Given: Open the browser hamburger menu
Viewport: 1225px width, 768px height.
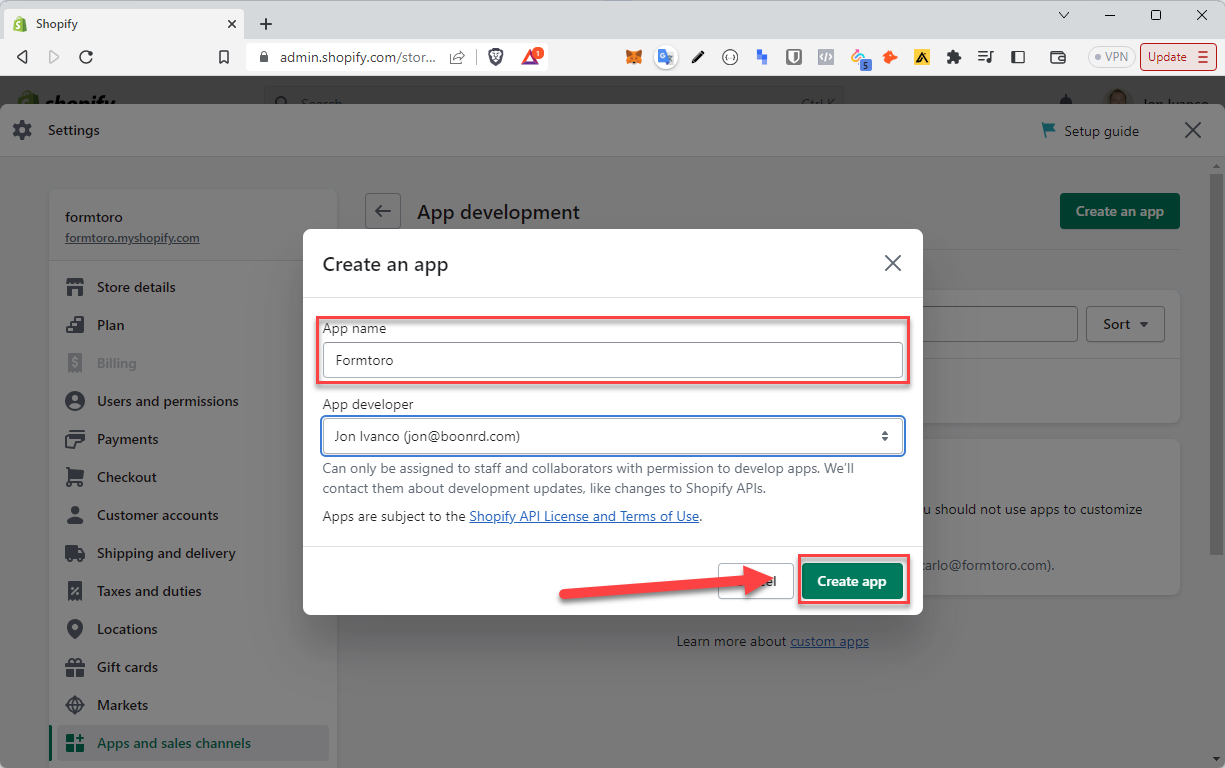Looking at the screenshot, I should click(x=1202, y=57).
